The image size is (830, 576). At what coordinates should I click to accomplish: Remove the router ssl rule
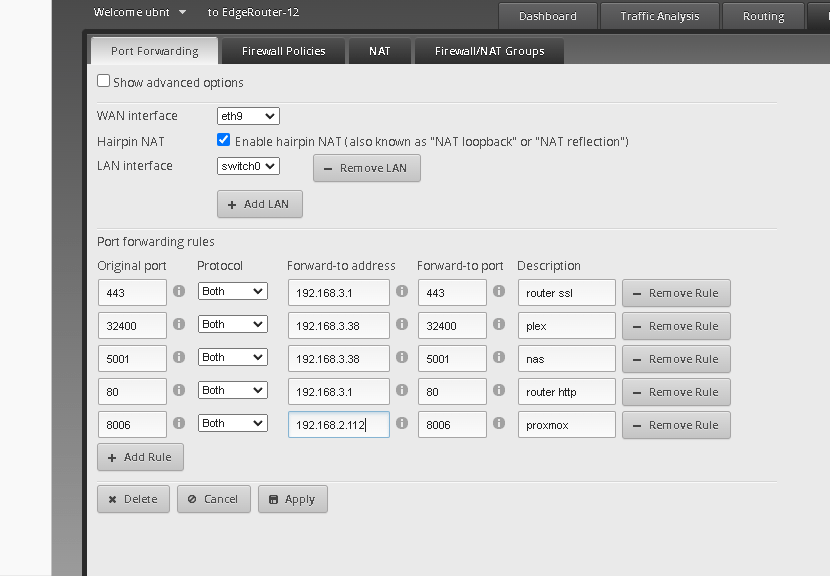[x=676, y=293]
